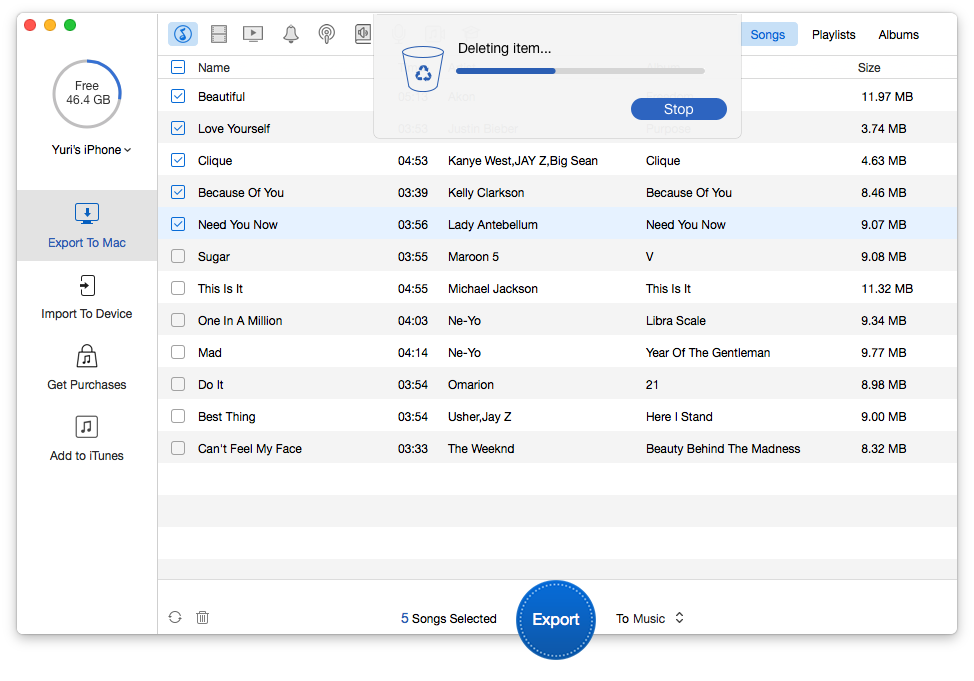Screen dimensions: 974x681
Task: Toggle the select-all checkbox in the header
Action: [178, 67]
